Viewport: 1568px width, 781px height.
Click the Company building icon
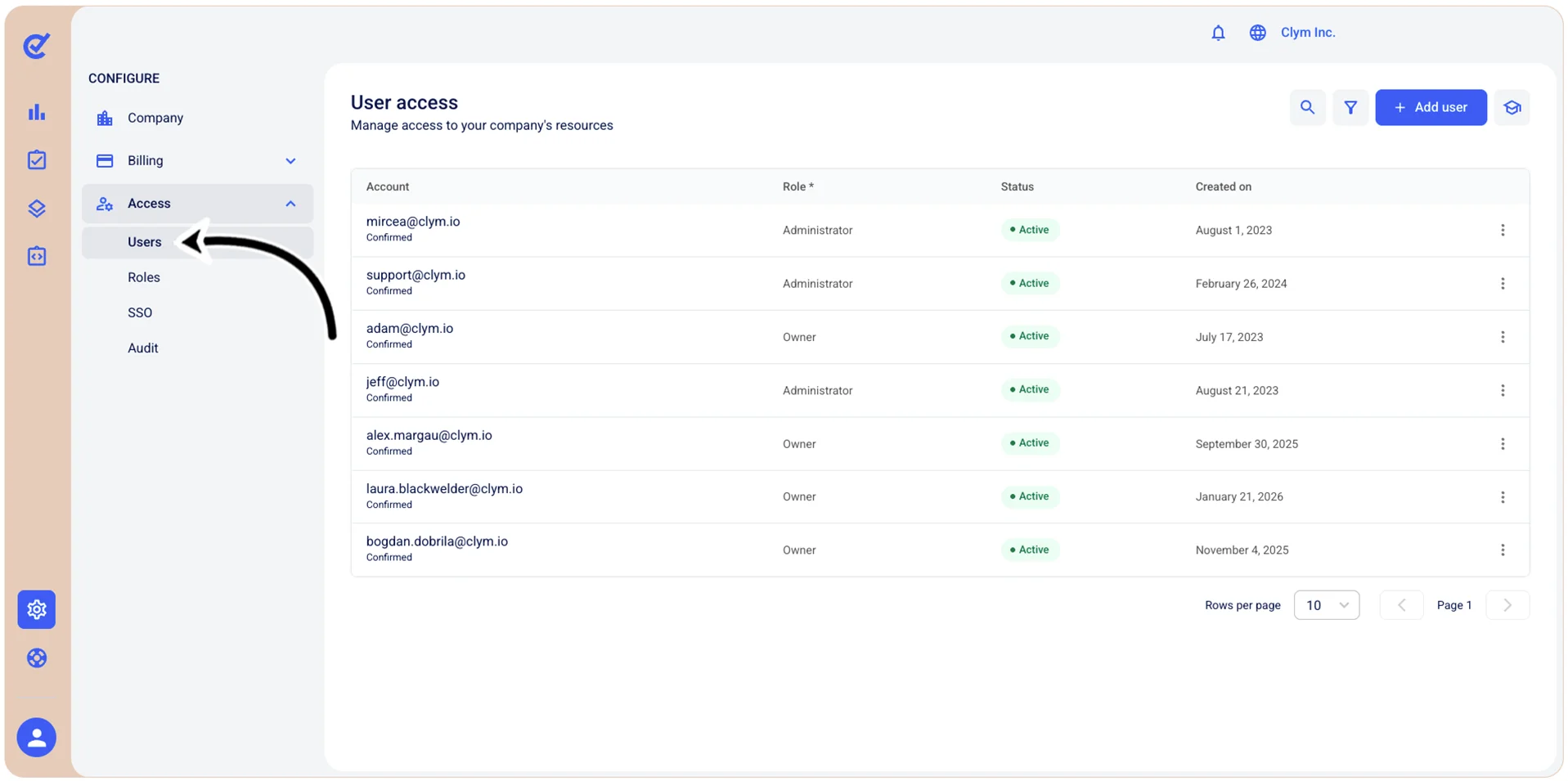[105, 118]
